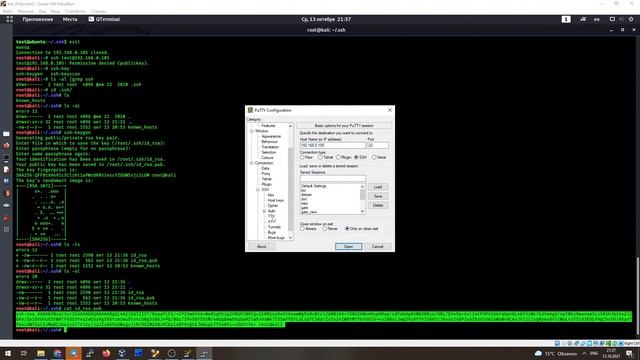Open QTerminal app menu in top panel
The image size is (640, 360).
pyautogui.click(x=104, y=19)
